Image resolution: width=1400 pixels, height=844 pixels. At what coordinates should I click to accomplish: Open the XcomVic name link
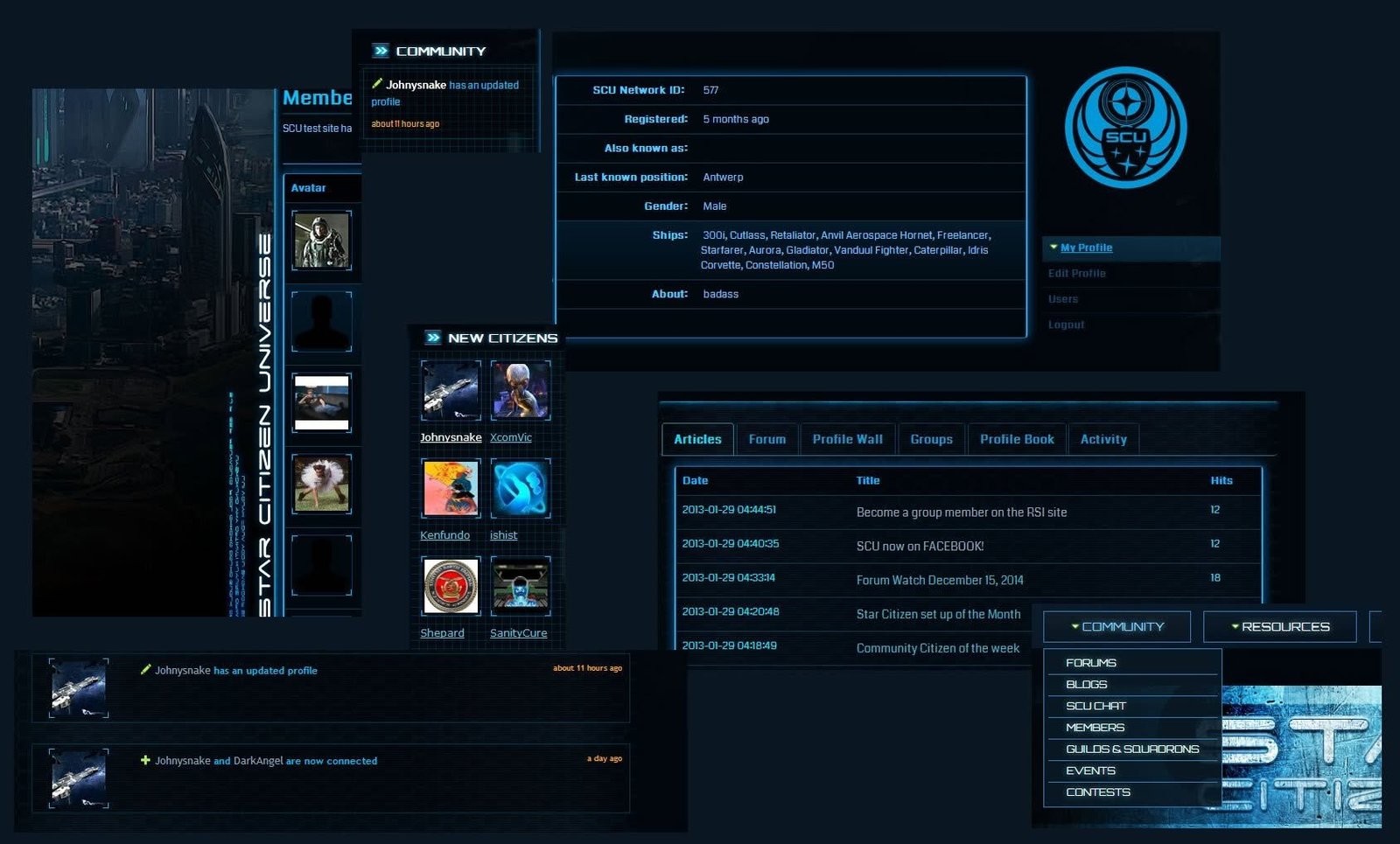coord(511,437)
